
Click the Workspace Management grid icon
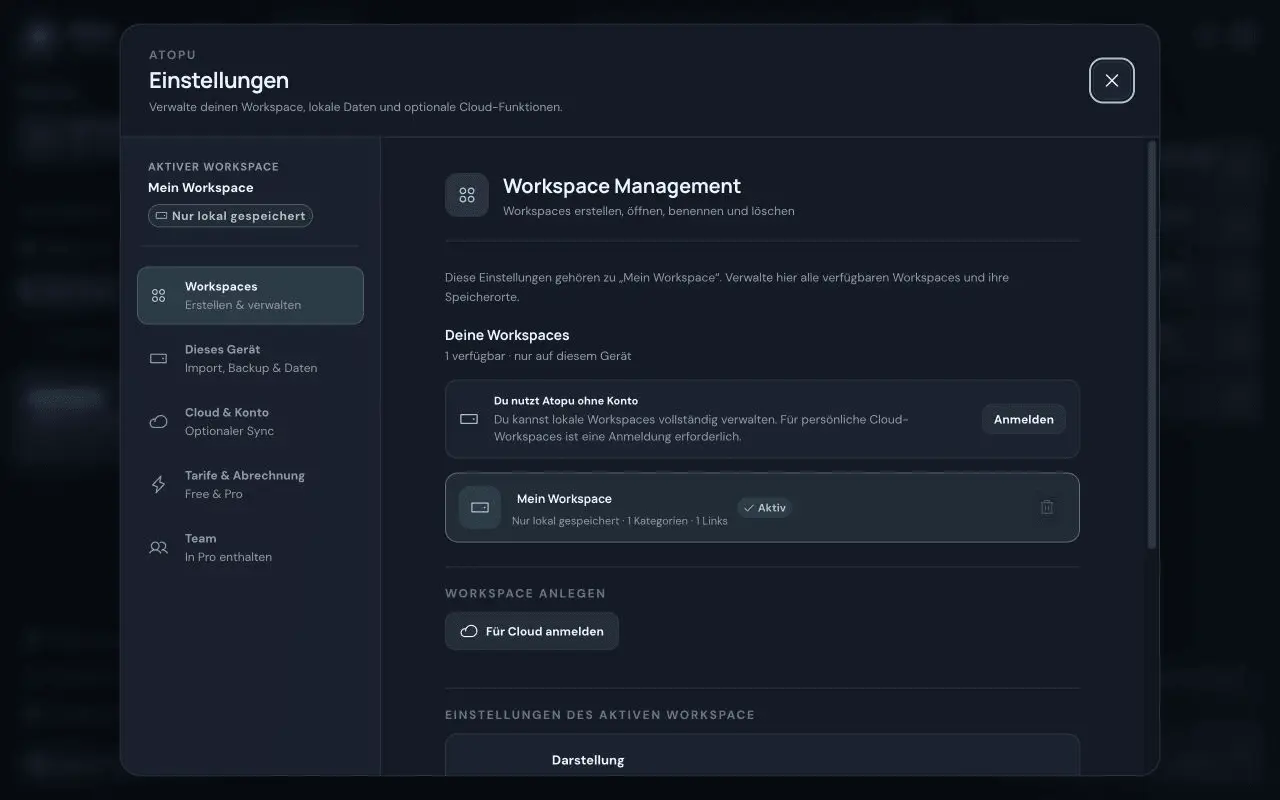(x=467, y=195)
